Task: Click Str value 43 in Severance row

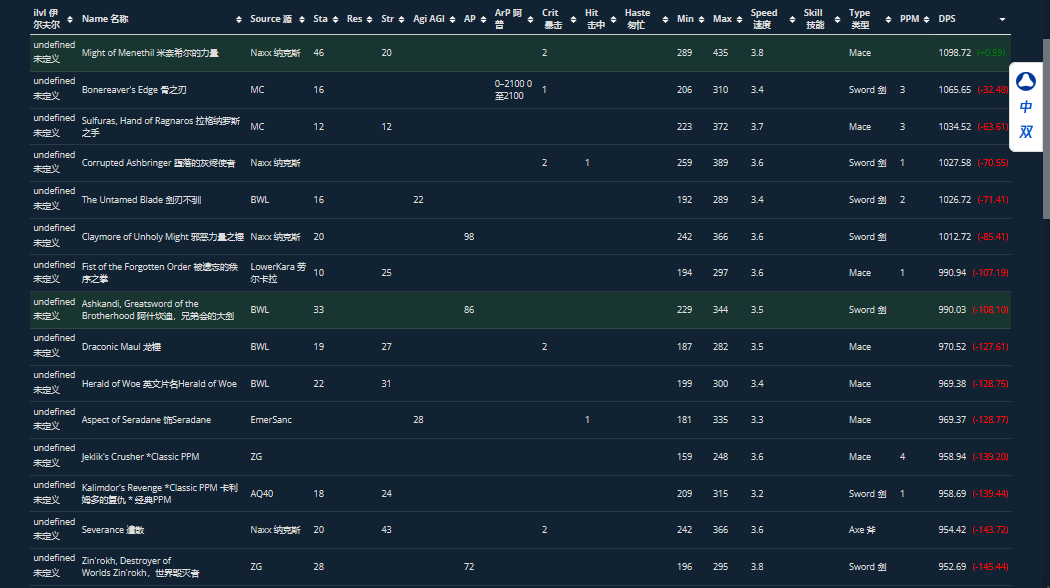Action: click(x=386, y=530)
